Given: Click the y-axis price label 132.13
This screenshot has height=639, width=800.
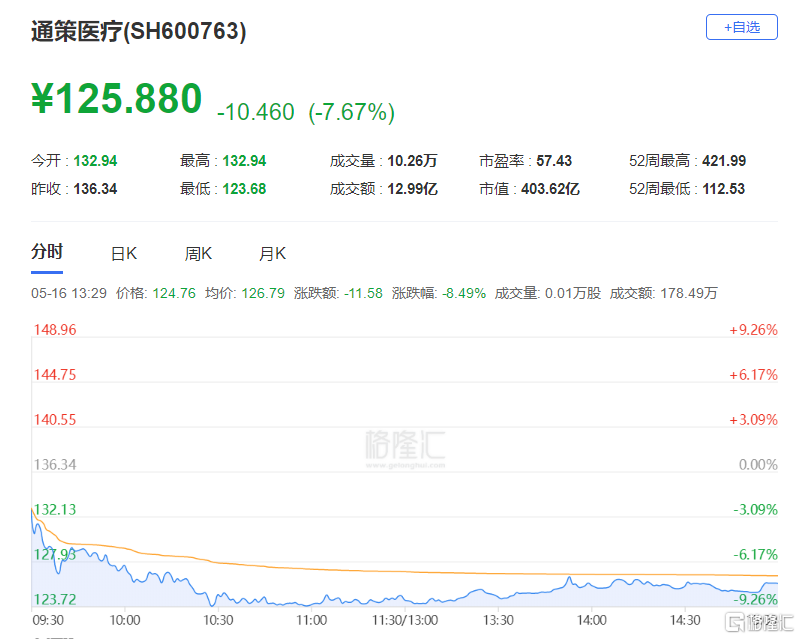Looking at the screenshot, I should point(55,509).
